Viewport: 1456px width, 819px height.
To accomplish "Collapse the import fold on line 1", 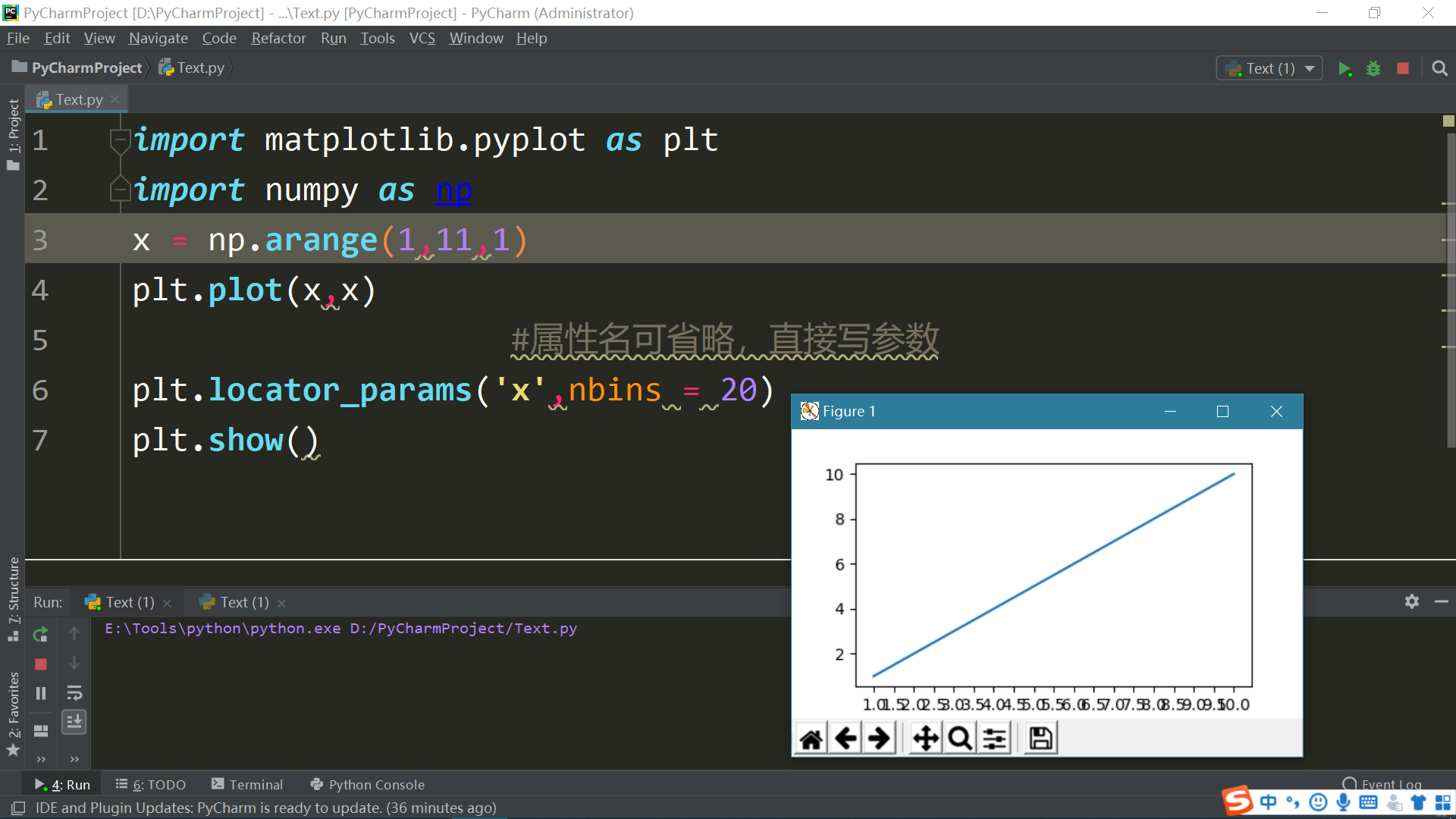I will (x=120, y=140).
